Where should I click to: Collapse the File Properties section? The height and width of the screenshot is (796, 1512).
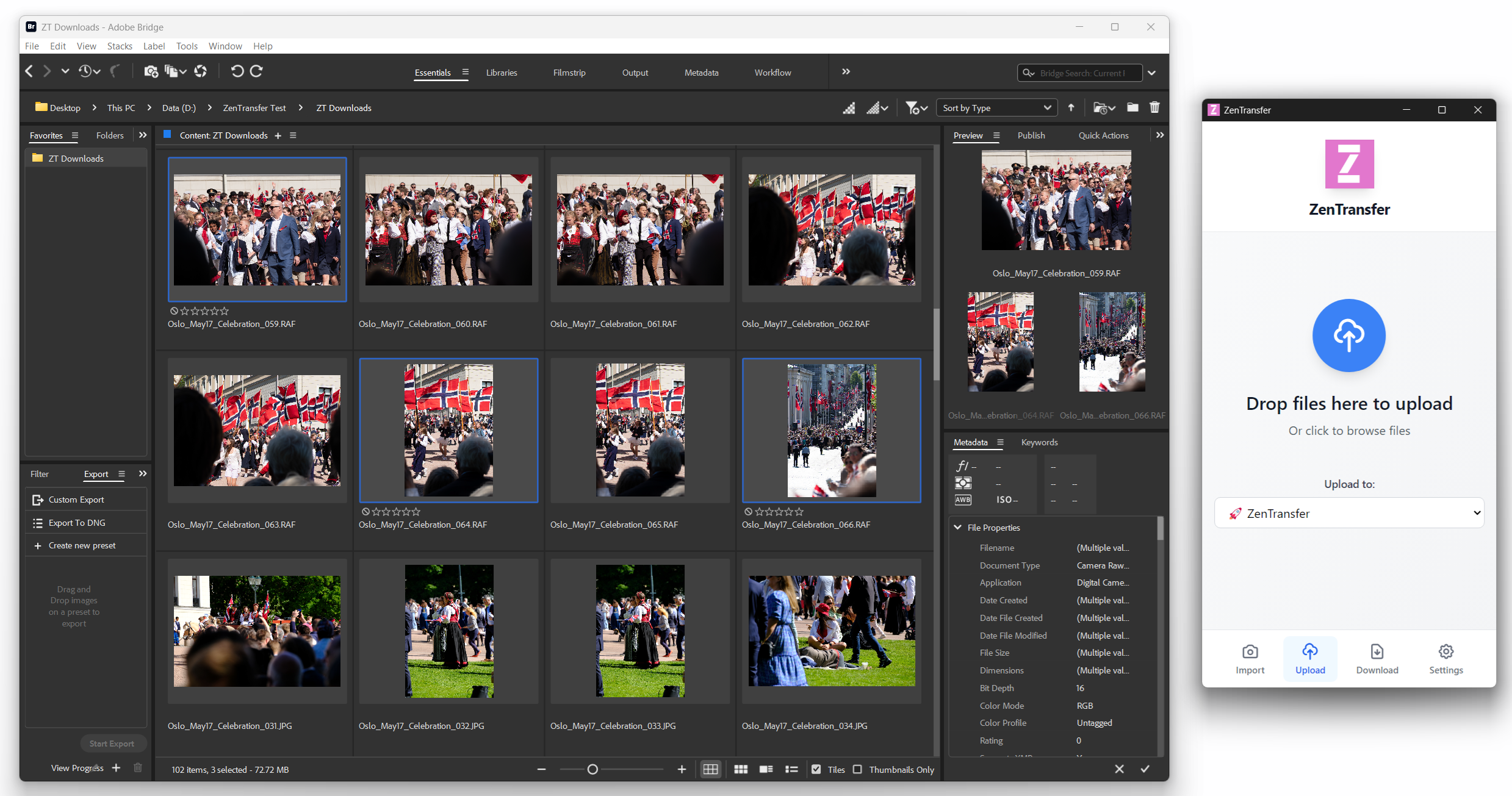[958, 527]
